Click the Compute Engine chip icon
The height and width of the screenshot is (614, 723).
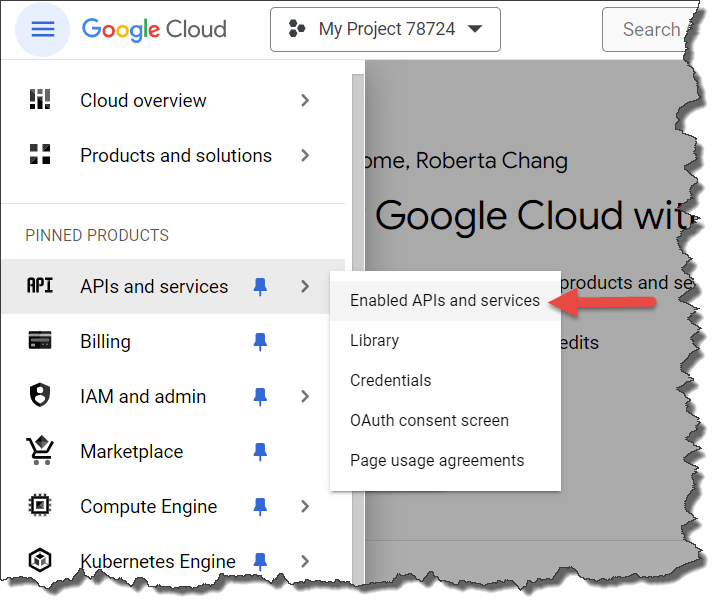click(40, 505)
